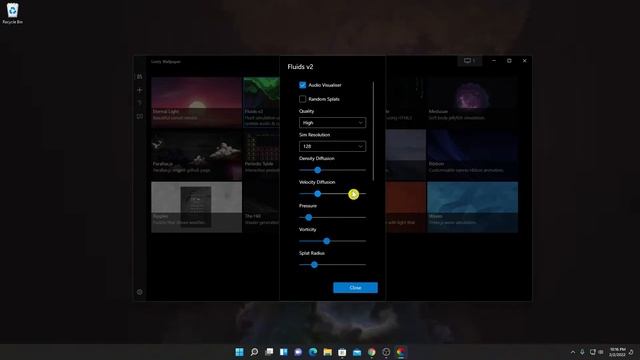Click the Velocity Diffusion slider handle
The height and width of the screenshot is (360, 640).
(318, 193)
